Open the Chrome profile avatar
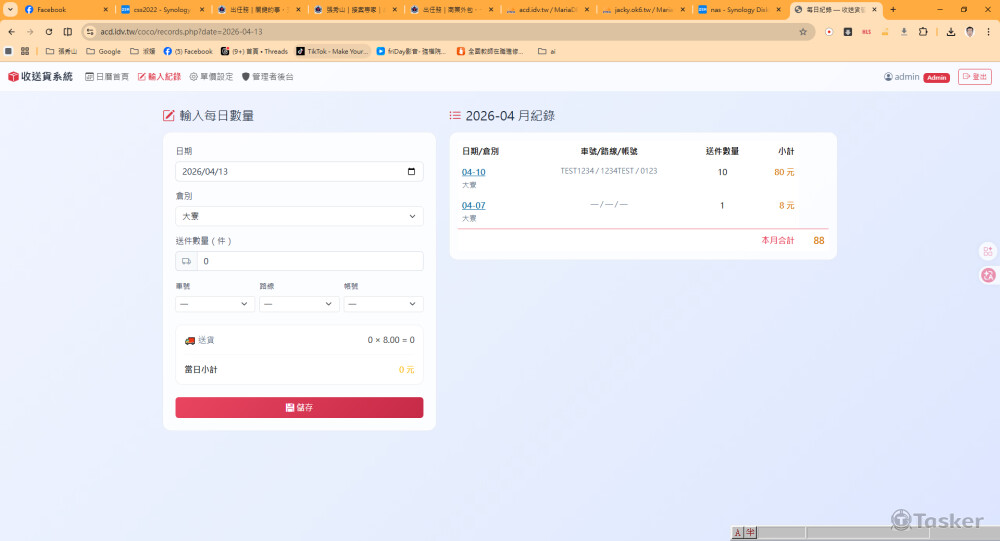 [970, 31]
